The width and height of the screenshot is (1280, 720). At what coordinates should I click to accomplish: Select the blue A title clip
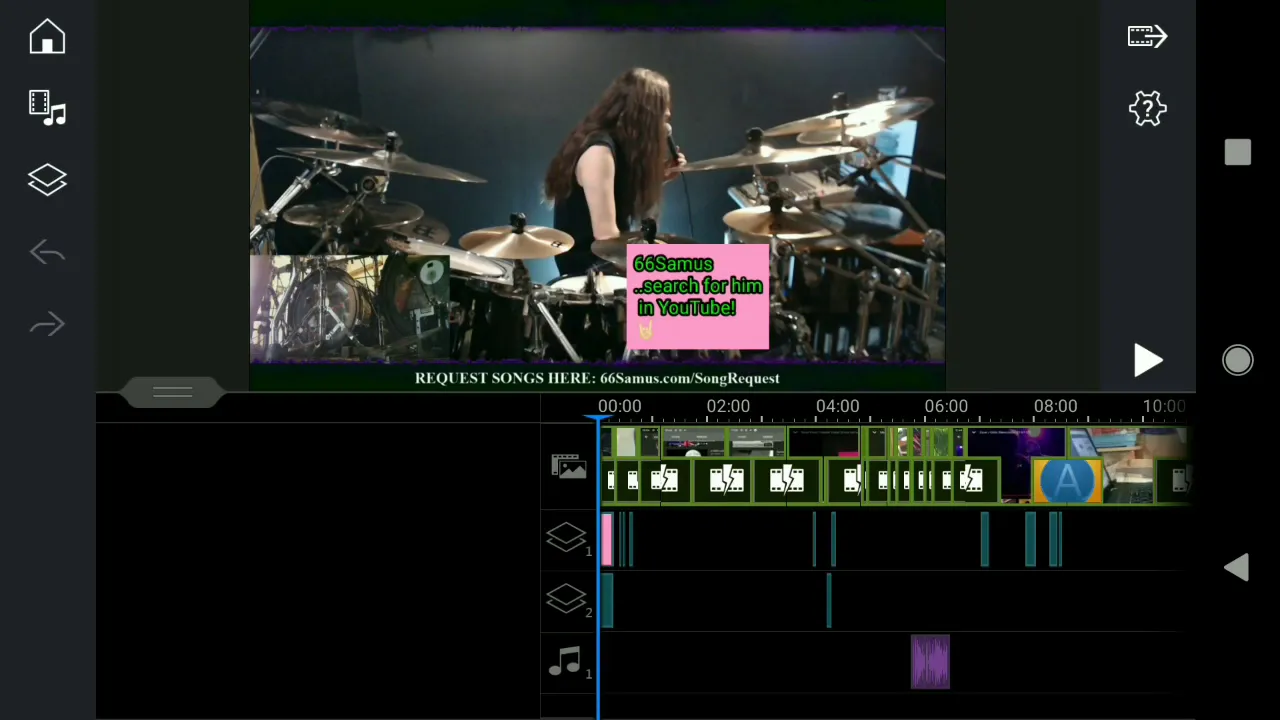coord(1067,481)
